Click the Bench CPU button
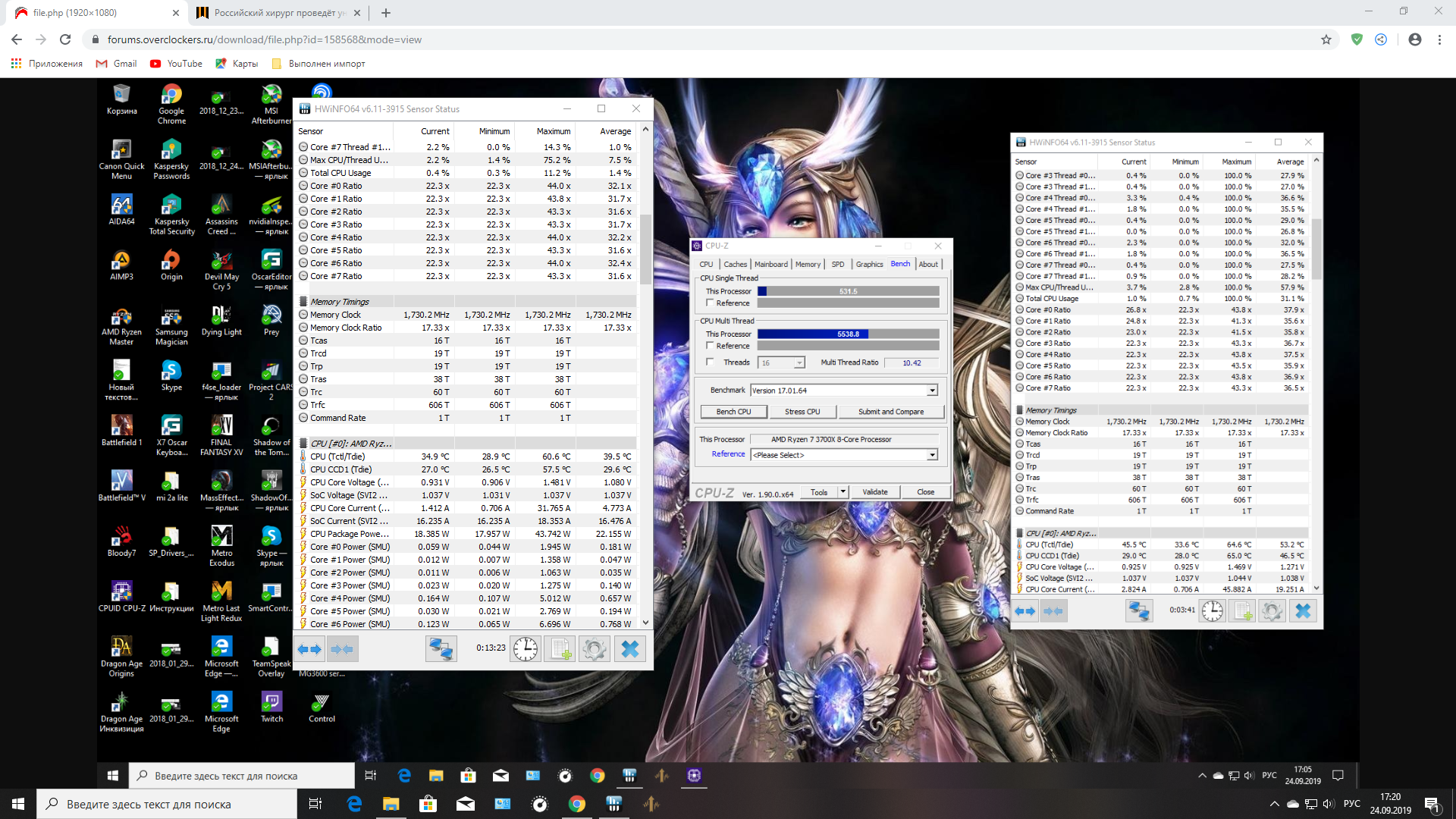 pos(733,412)
